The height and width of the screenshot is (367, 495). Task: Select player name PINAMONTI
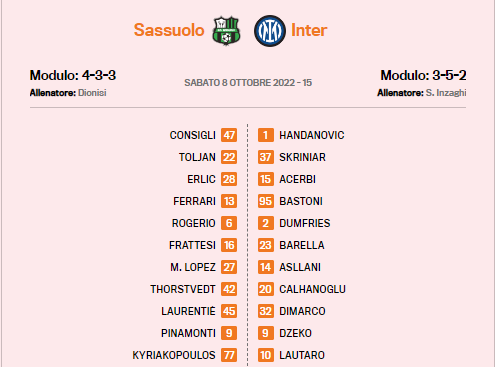click(188, 333)
